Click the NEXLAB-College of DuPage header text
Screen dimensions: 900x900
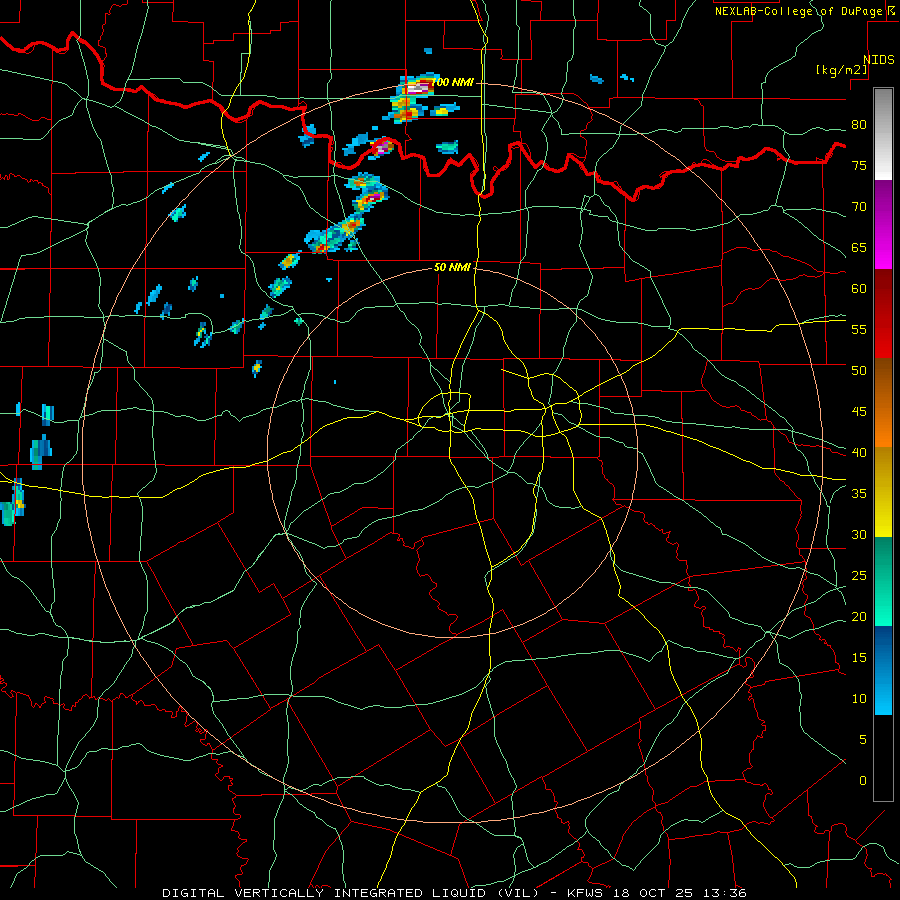[x=798, y=11]
